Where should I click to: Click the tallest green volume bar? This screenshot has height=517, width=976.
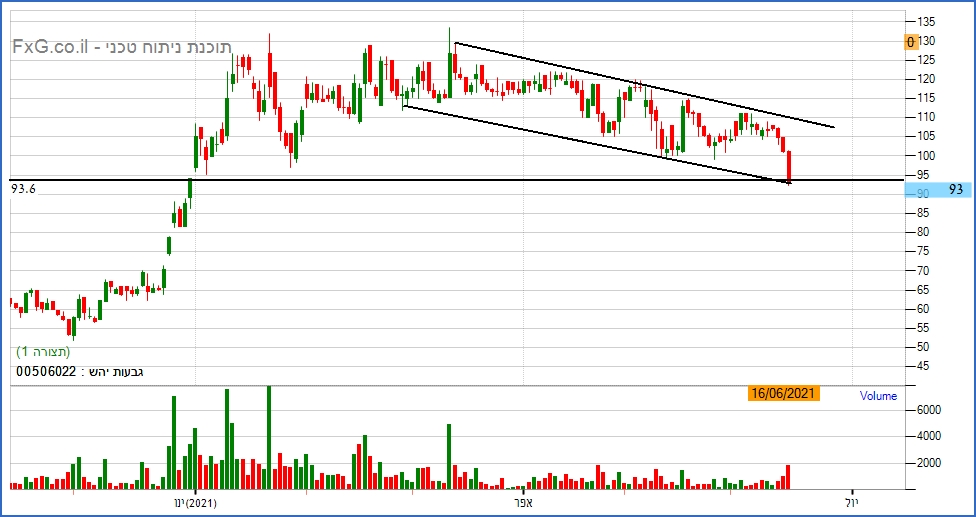tap(269, 437)
